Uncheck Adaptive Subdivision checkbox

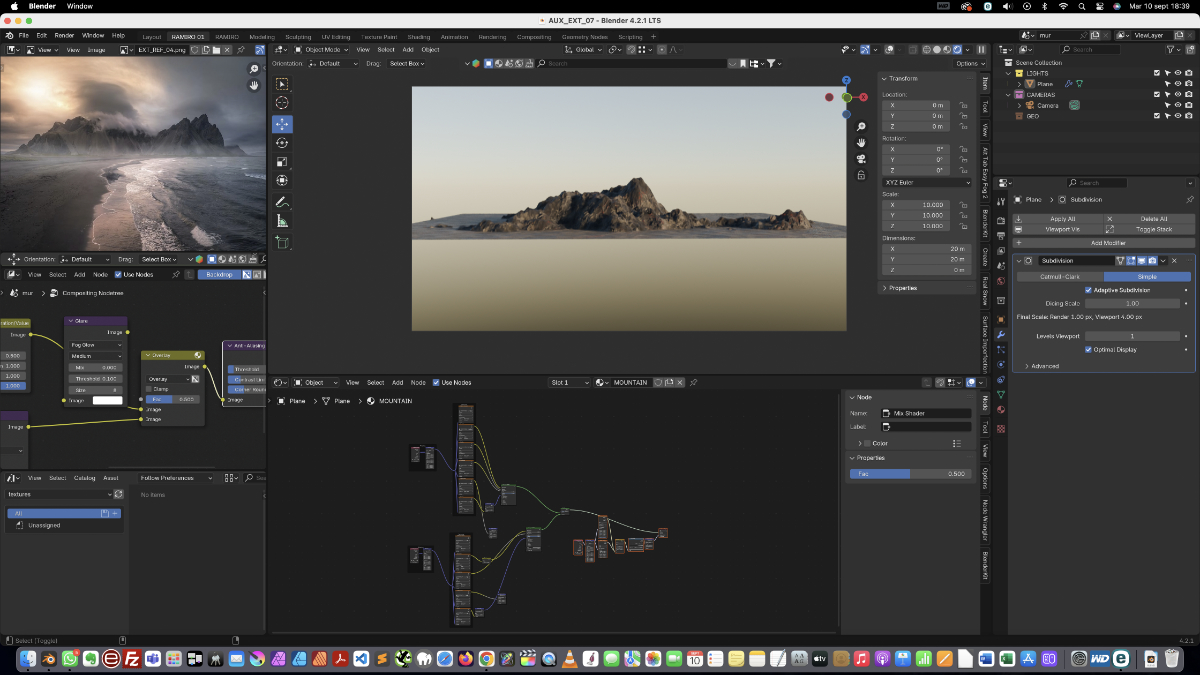(1088, 290)
